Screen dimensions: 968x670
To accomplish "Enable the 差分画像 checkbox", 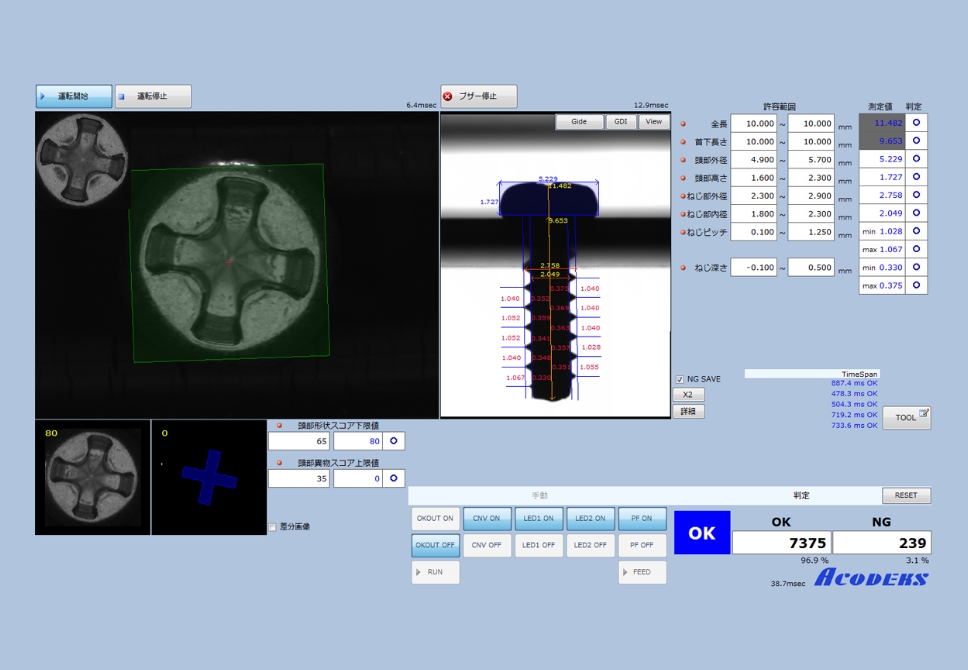I will [x=273, y=526].
